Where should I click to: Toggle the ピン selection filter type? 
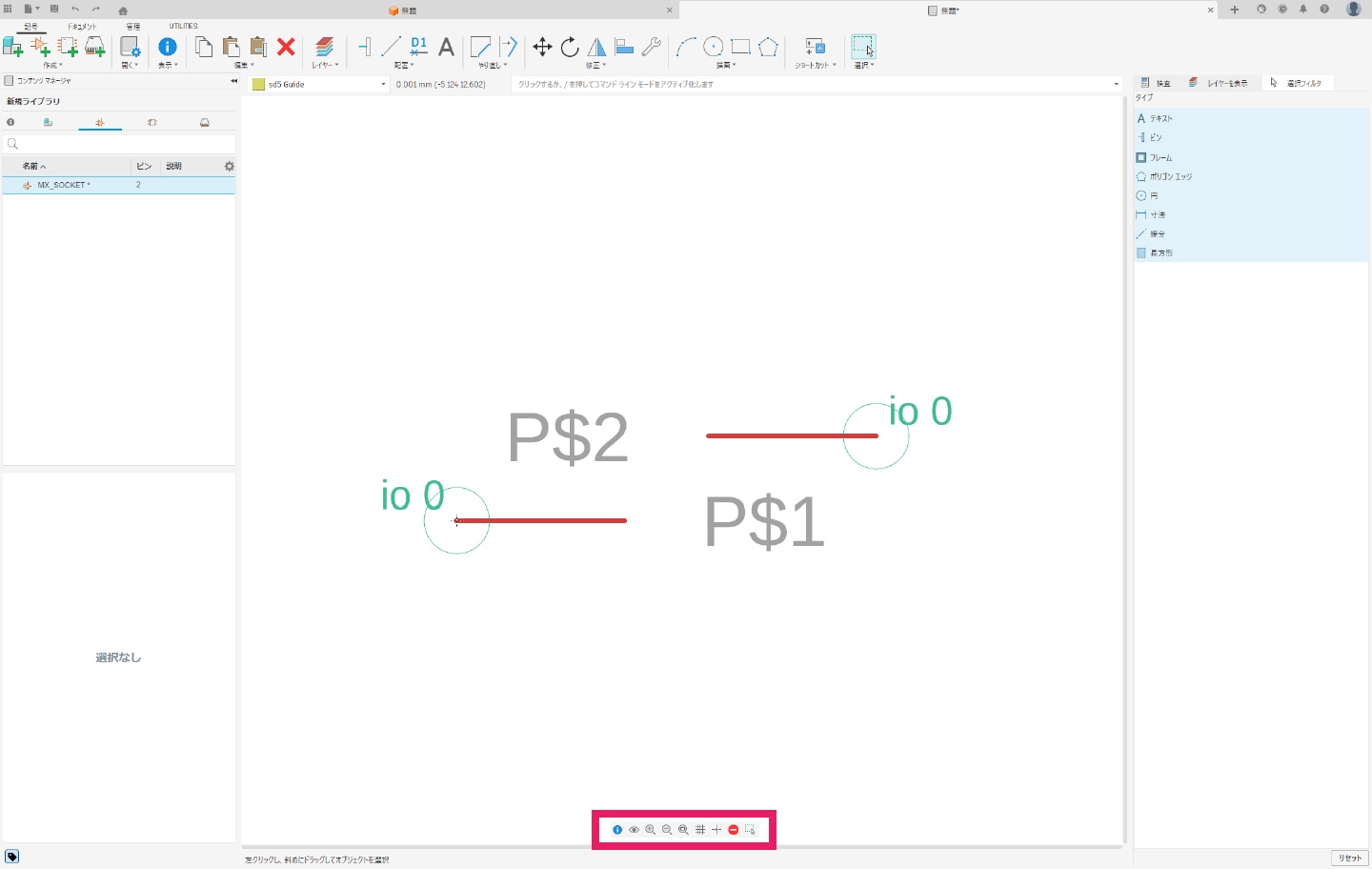[1155, 138]
